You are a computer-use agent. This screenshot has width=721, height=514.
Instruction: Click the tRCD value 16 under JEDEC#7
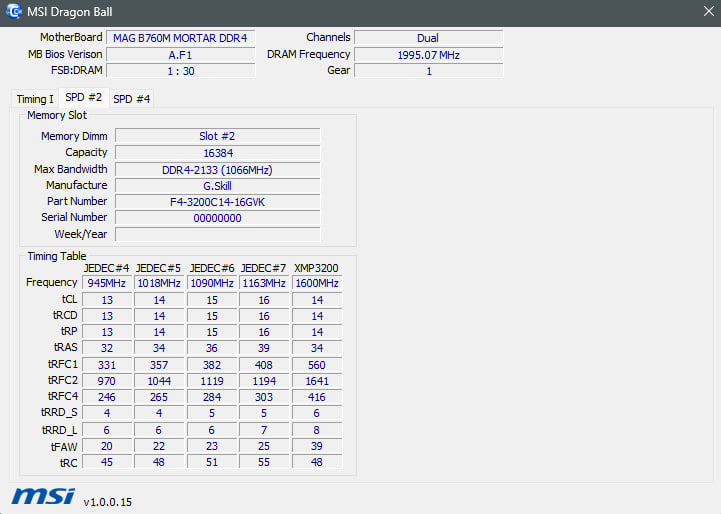coord(264,316)
